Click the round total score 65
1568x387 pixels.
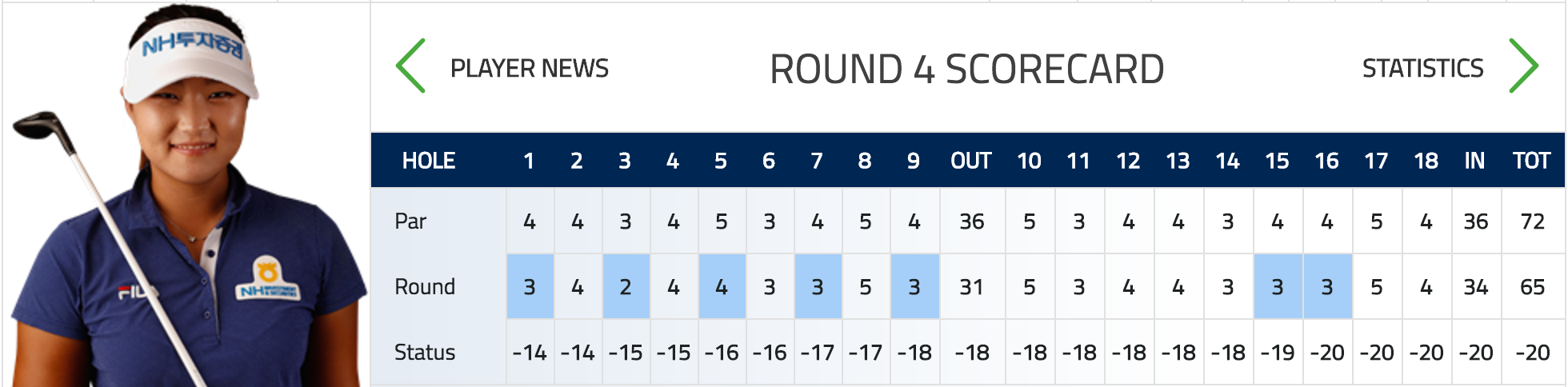coord(1532,287)
